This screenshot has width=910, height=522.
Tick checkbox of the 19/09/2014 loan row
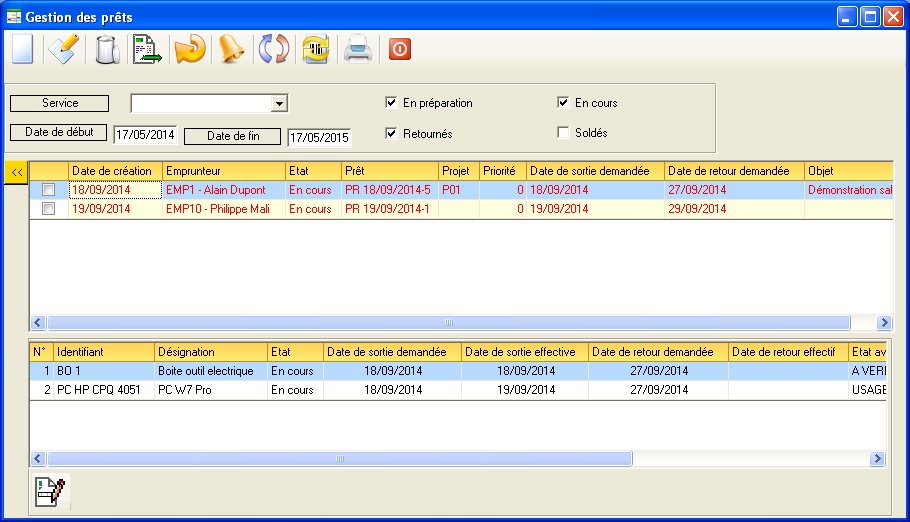click(48, 208)
